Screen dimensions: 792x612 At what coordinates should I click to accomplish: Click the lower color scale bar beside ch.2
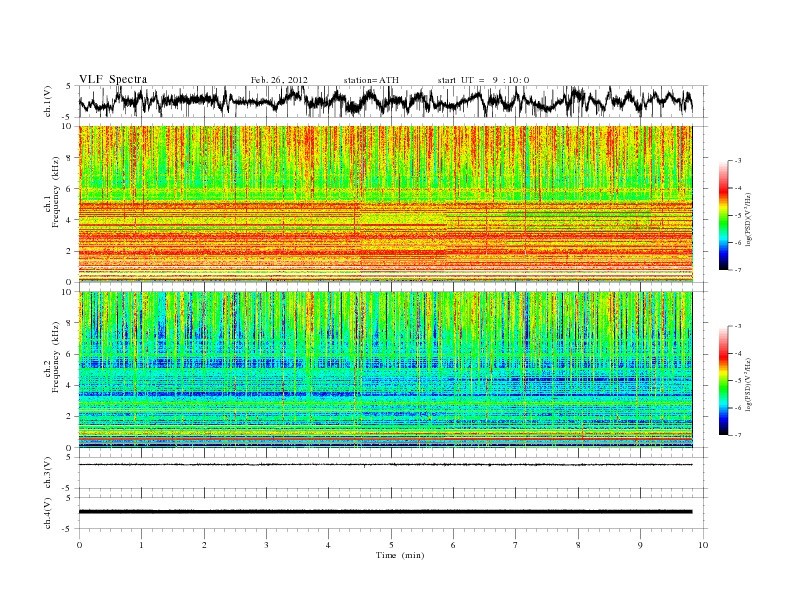coord(724,381)
